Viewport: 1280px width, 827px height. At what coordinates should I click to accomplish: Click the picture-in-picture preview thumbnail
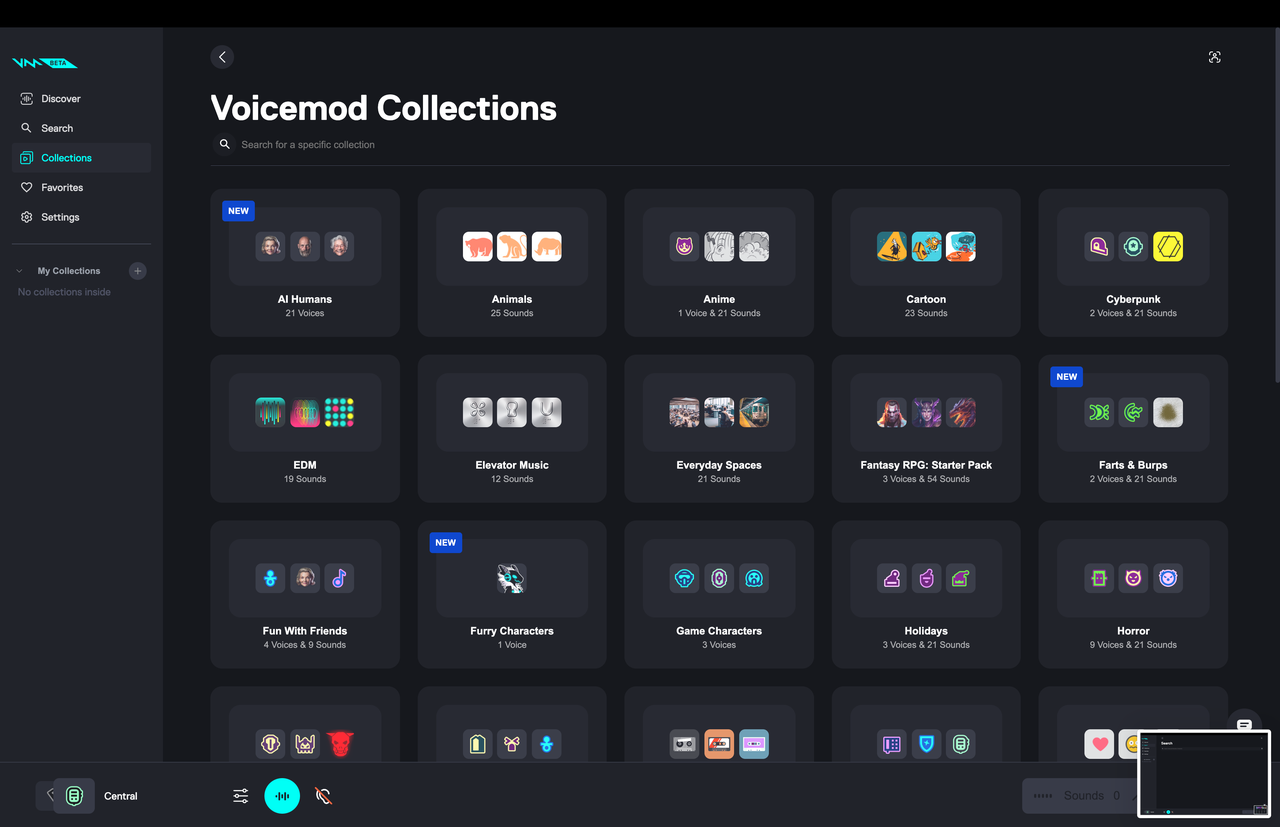(1204, 773)
